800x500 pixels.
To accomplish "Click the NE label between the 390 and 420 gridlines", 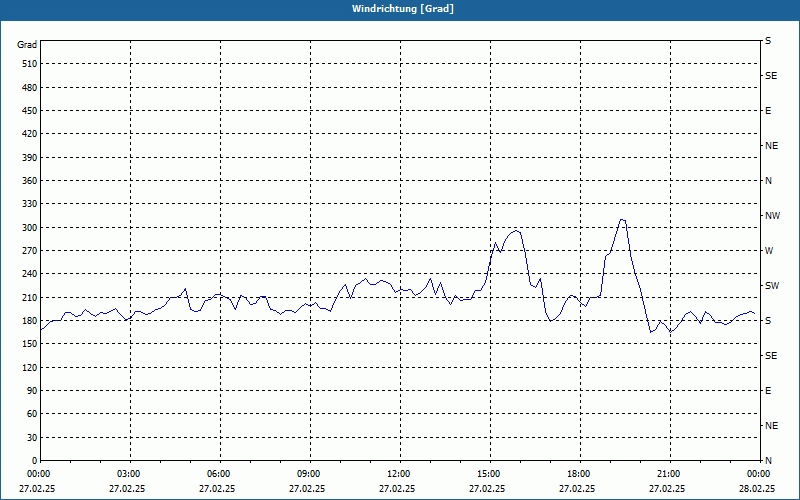I will coord(771,146).
